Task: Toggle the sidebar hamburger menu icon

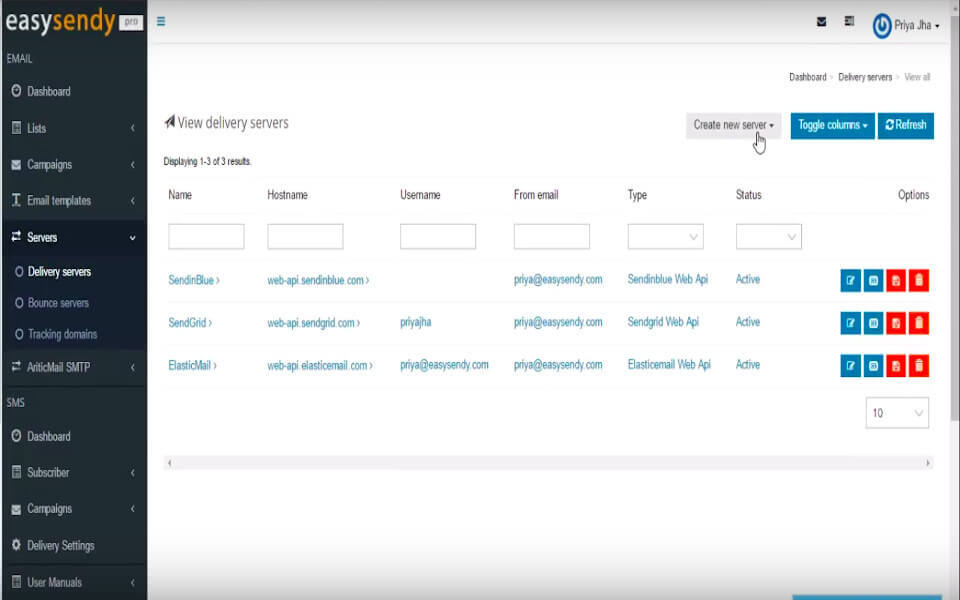Action: coord(161,21)
